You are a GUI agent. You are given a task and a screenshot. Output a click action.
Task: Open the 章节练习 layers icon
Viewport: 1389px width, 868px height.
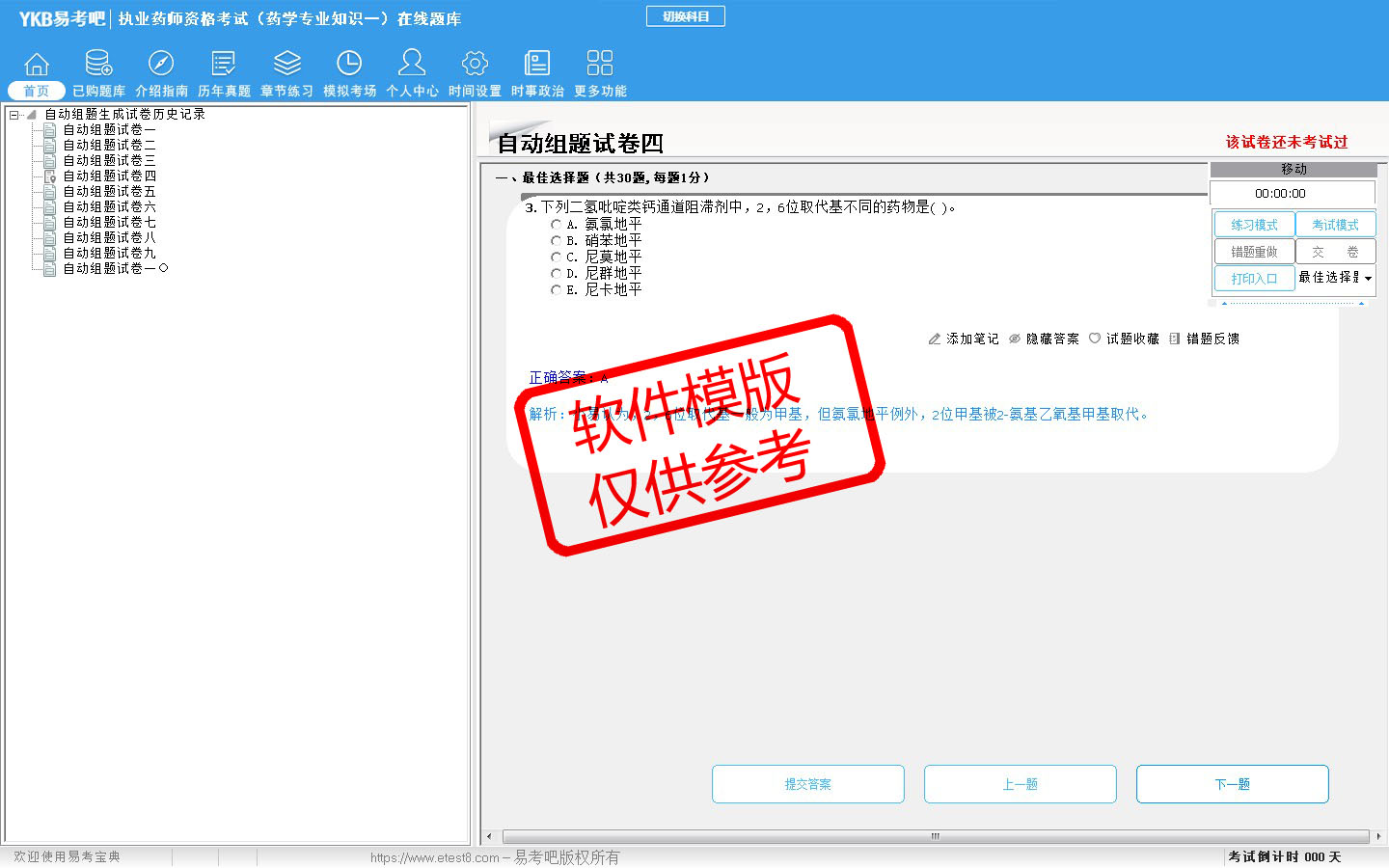(x=286, y=64)
